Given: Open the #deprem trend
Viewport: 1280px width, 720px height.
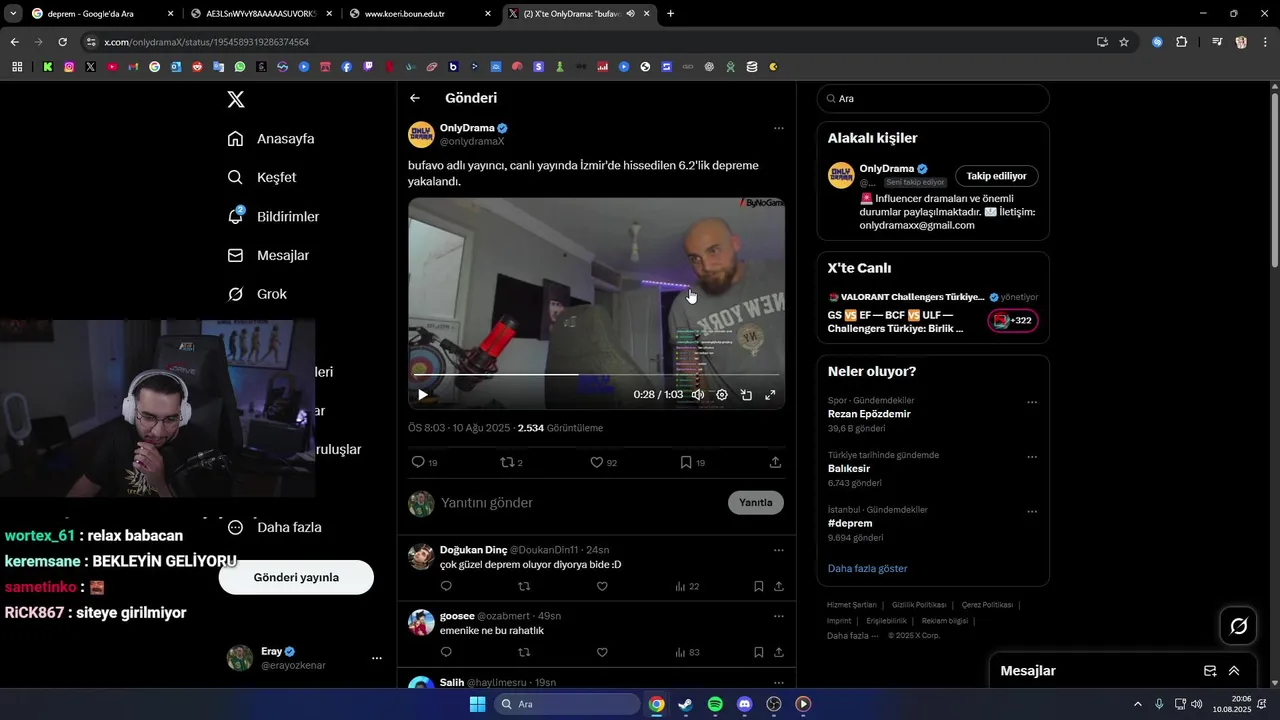Looking at the screenshot, I should click(850, 523).
